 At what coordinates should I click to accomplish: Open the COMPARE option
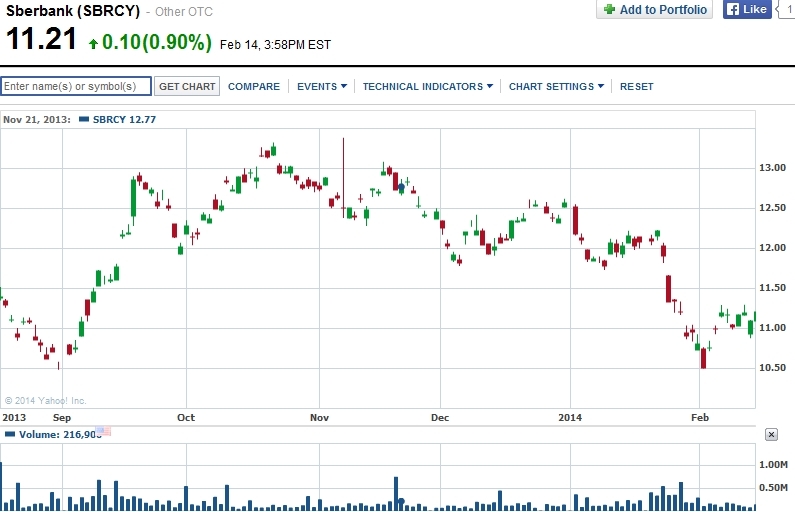[x=254, y=87]
